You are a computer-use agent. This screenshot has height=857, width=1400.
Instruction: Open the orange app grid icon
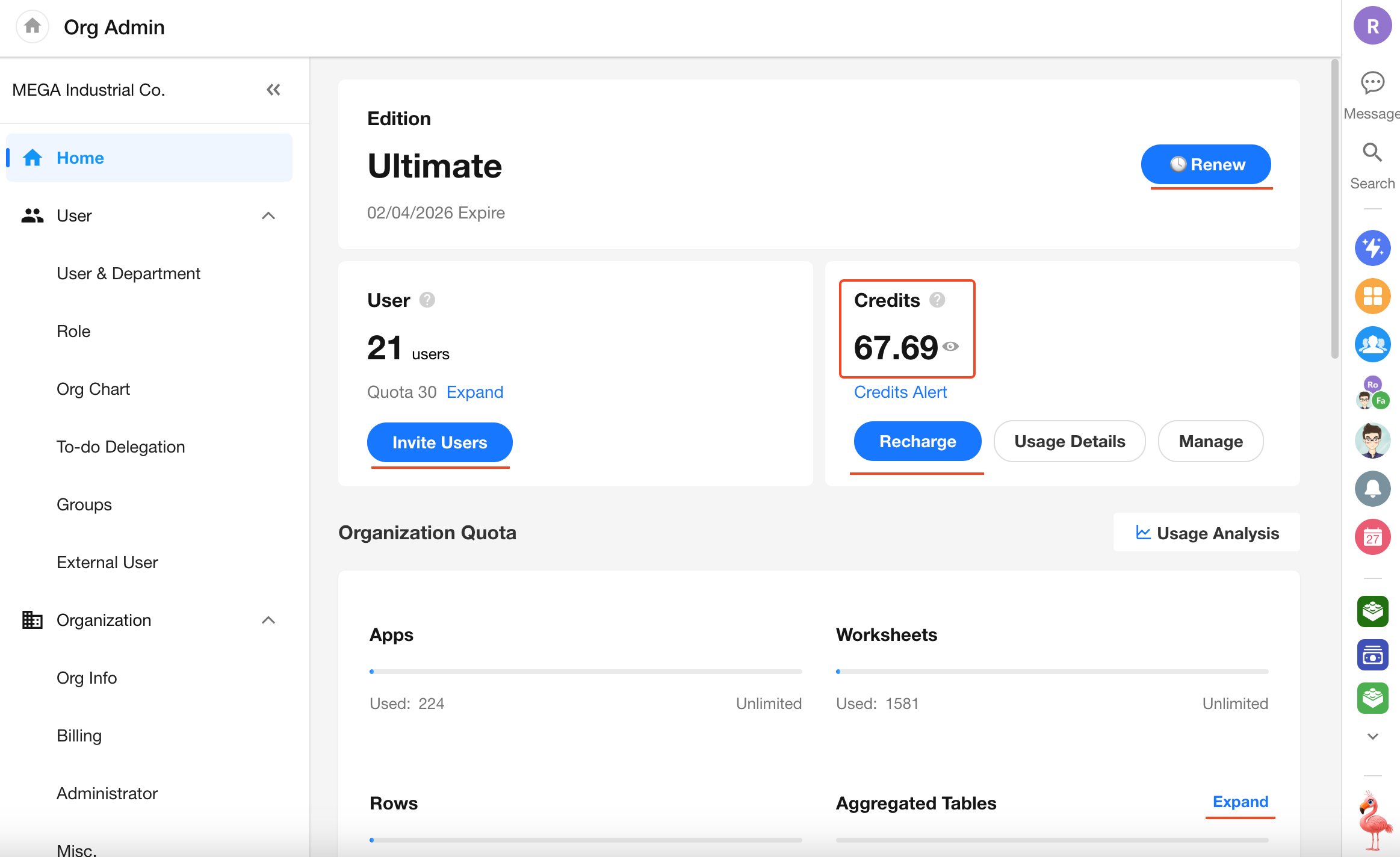pos(1372,296)
